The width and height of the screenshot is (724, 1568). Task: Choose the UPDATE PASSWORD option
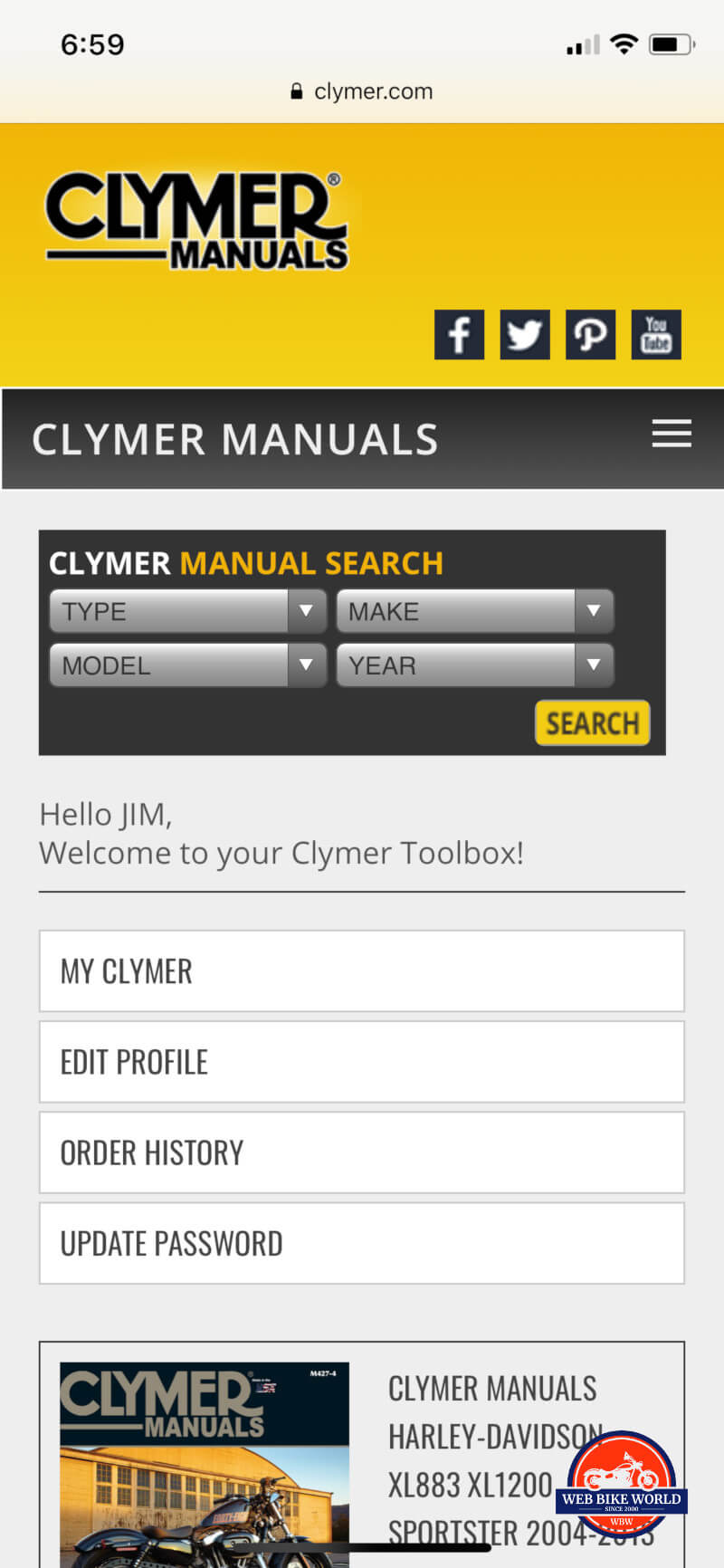361,1243
